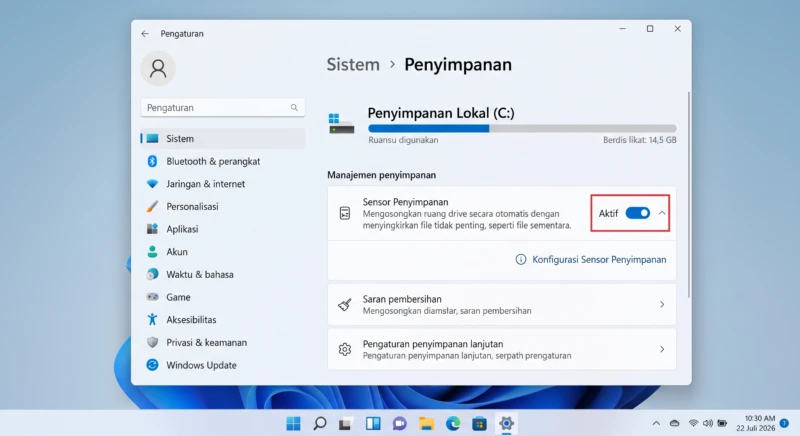Image resolution: width=800 pixels, height=436 pixels.
Task: Open Saran pembersihan
Action: point(502,304)
